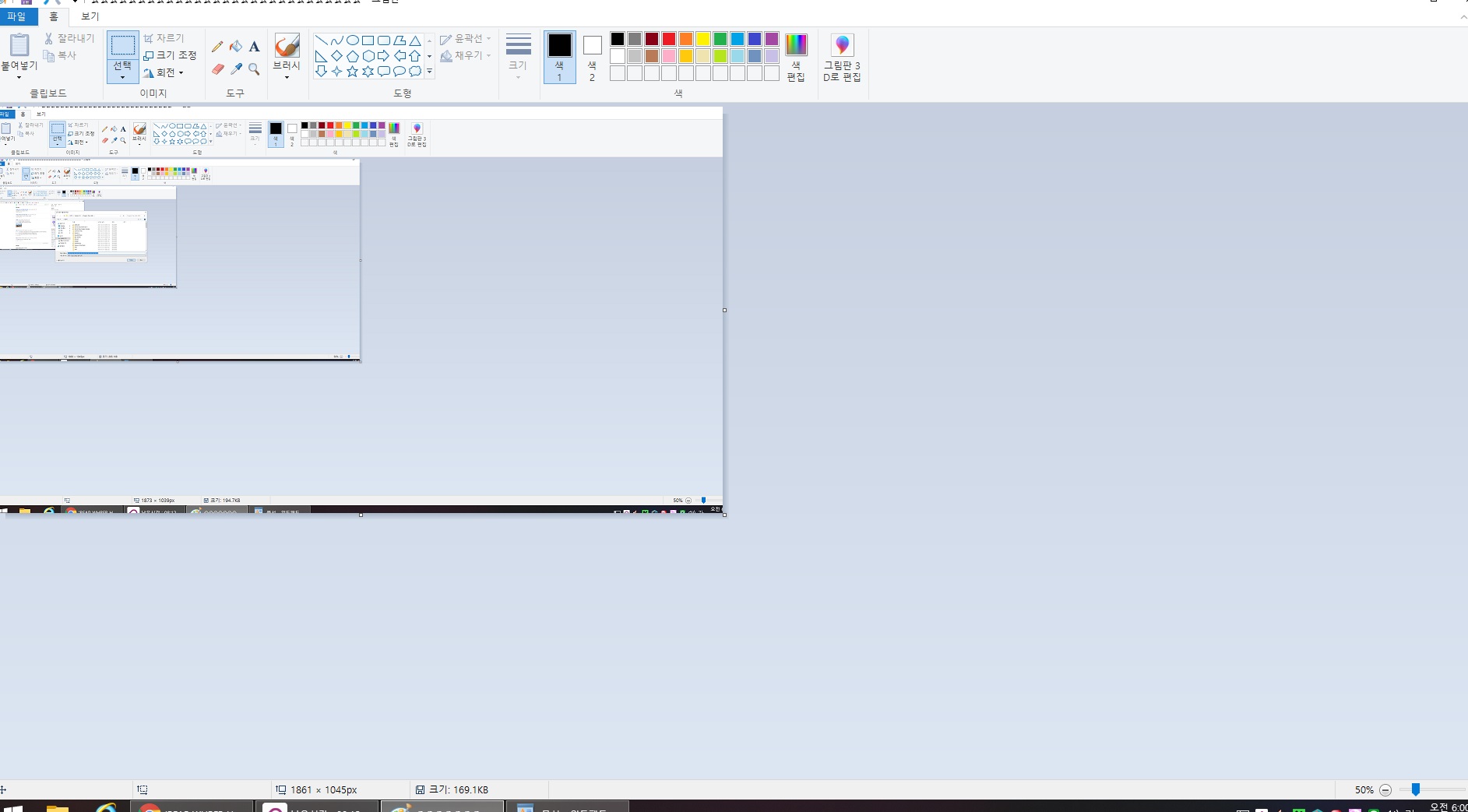Pick the Triangle shape

click(x=415, y=40)
